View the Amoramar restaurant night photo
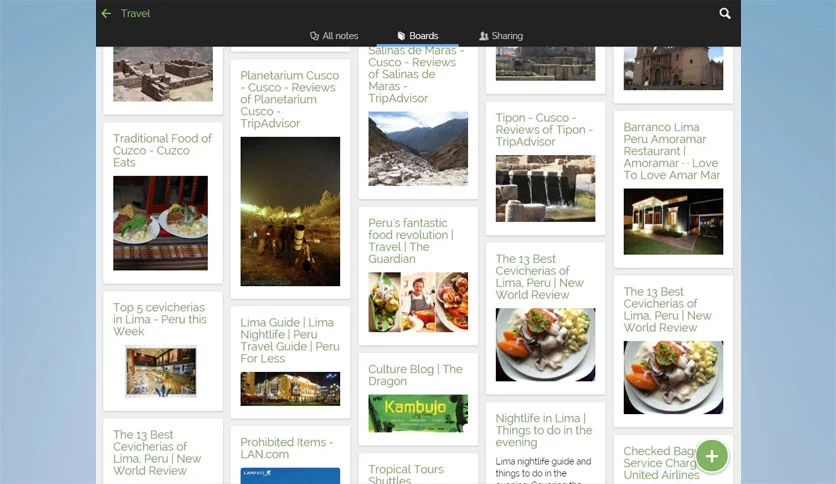 coord(673,221)
